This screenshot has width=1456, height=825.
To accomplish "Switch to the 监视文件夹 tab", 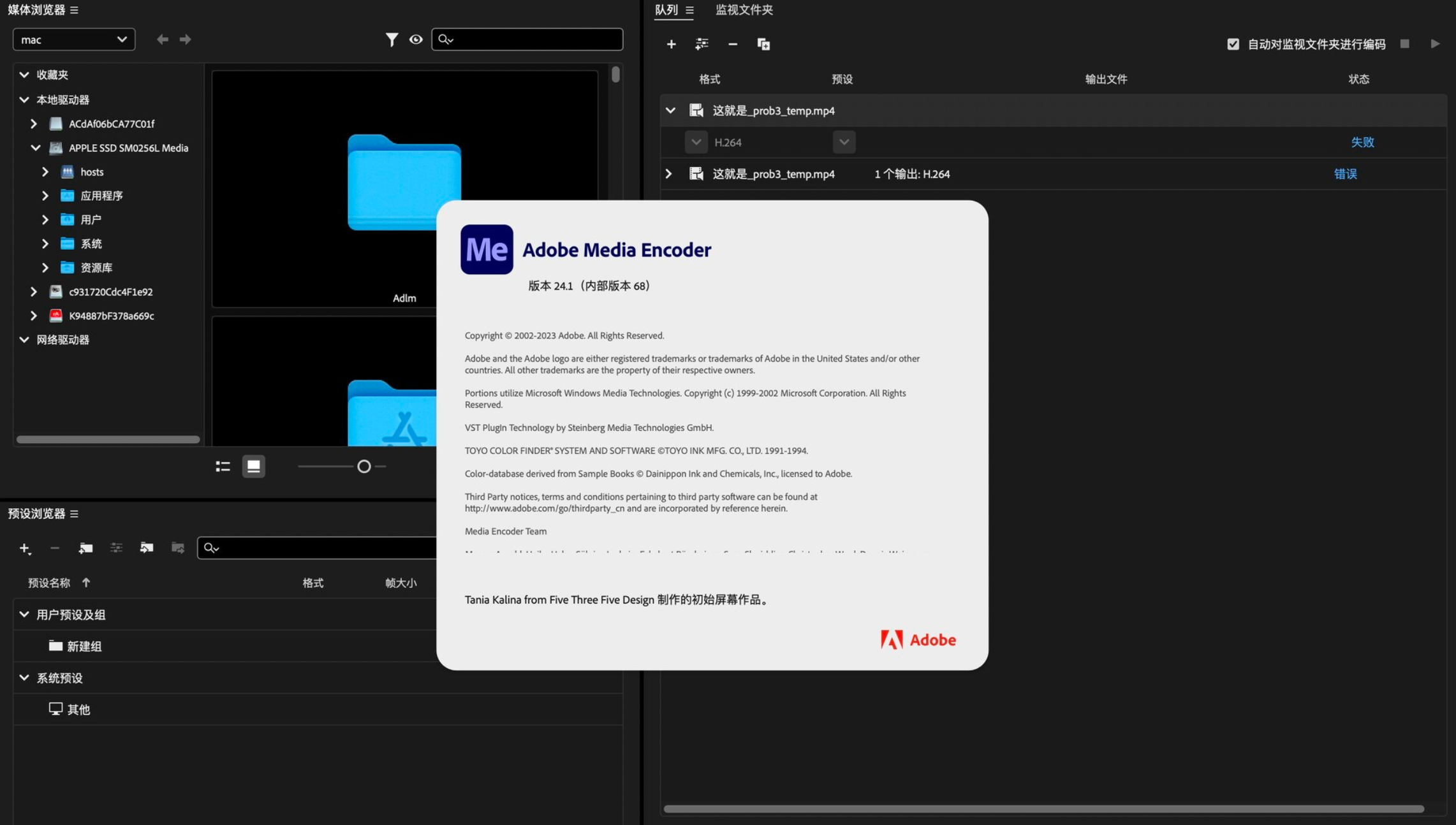I will (744, 10).
